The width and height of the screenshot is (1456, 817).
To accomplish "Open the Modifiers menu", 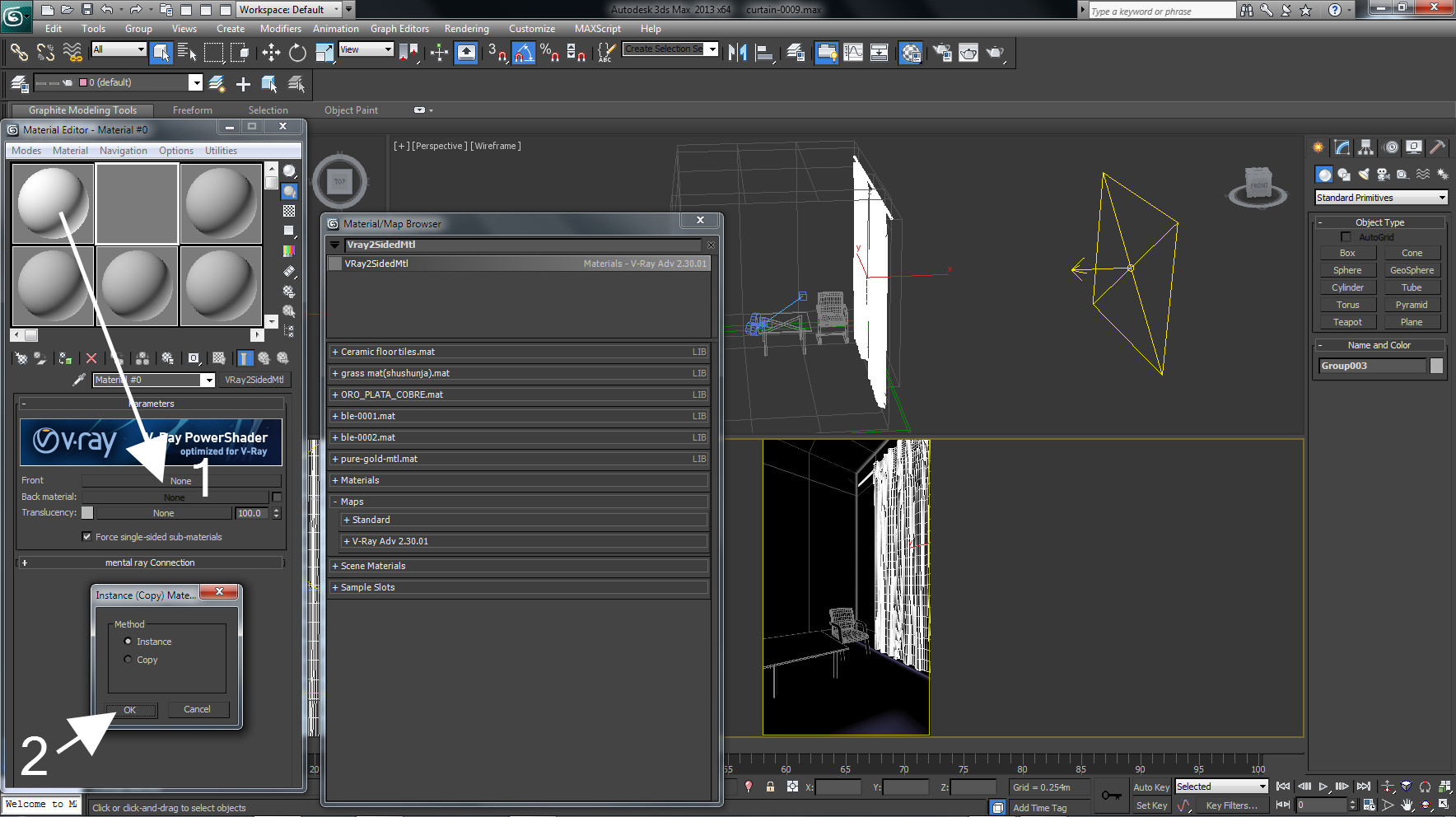I will pos(281,29).
